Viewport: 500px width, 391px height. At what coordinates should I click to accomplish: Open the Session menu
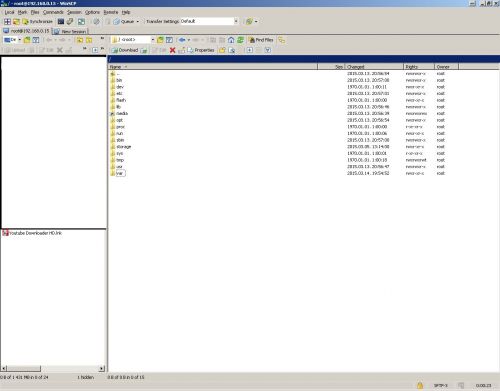74,12
